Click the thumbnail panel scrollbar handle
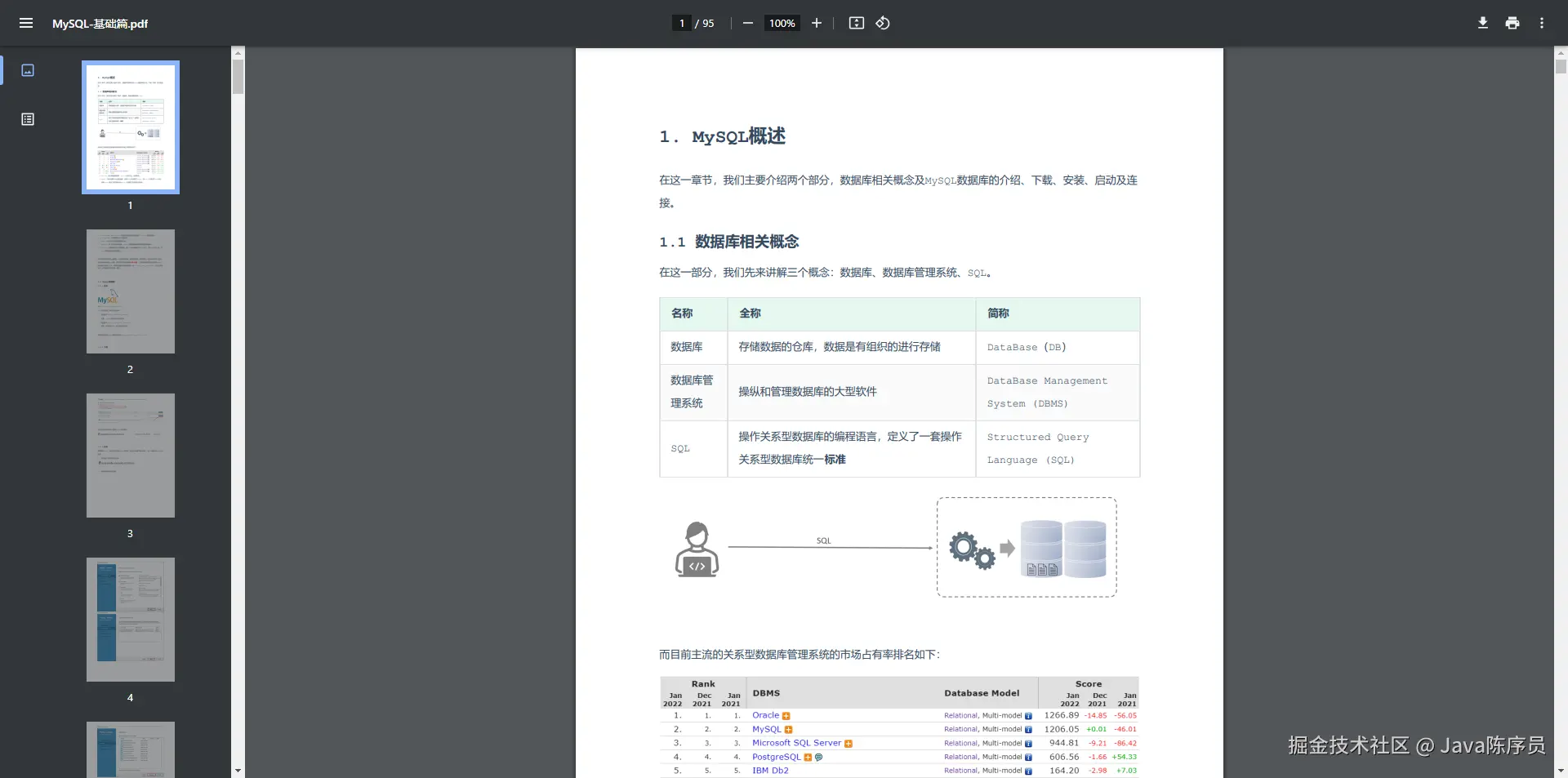The width and height of the screenshot is (1568, 778). (238, 77)
